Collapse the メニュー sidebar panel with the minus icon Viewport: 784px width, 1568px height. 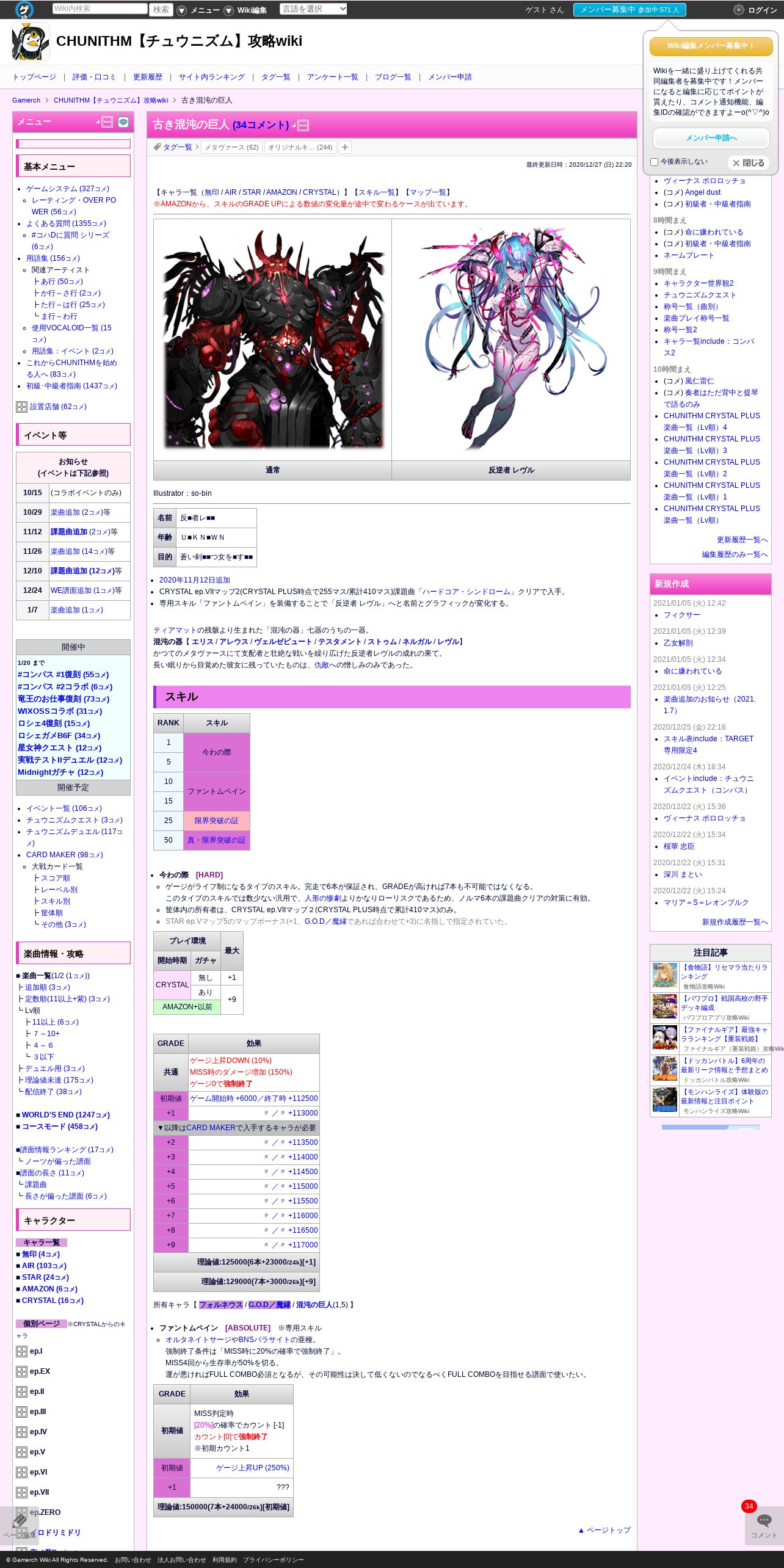click(107, 122)
